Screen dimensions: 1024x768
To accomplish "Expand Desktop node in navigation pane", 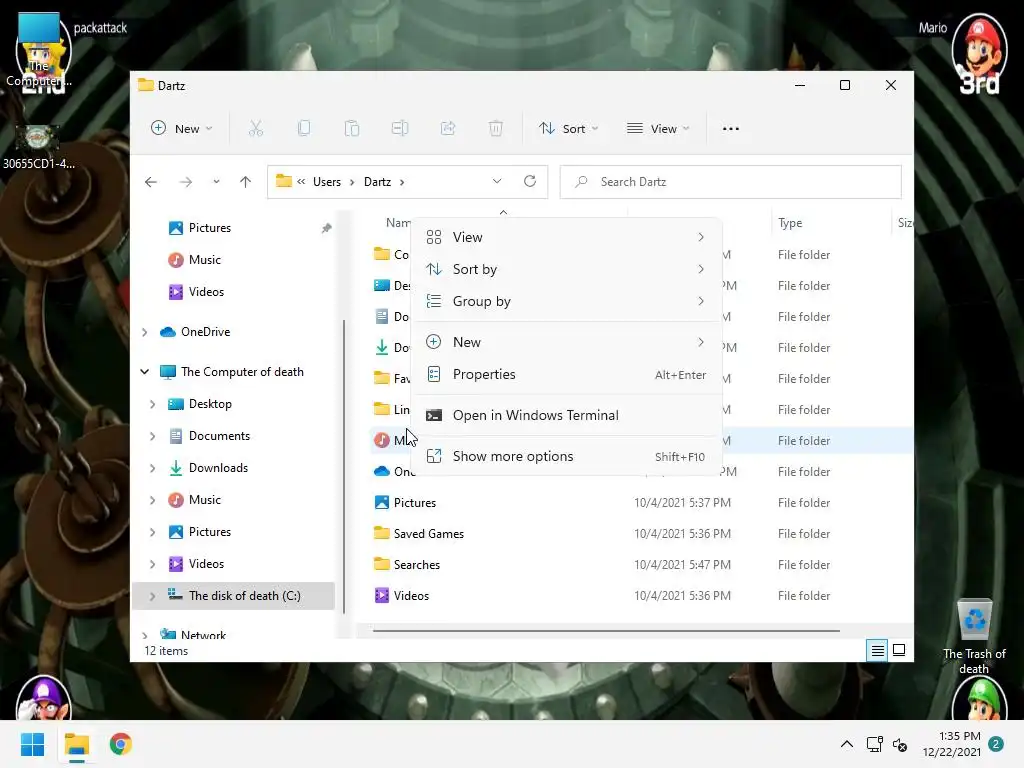I will tap(153, 404).
